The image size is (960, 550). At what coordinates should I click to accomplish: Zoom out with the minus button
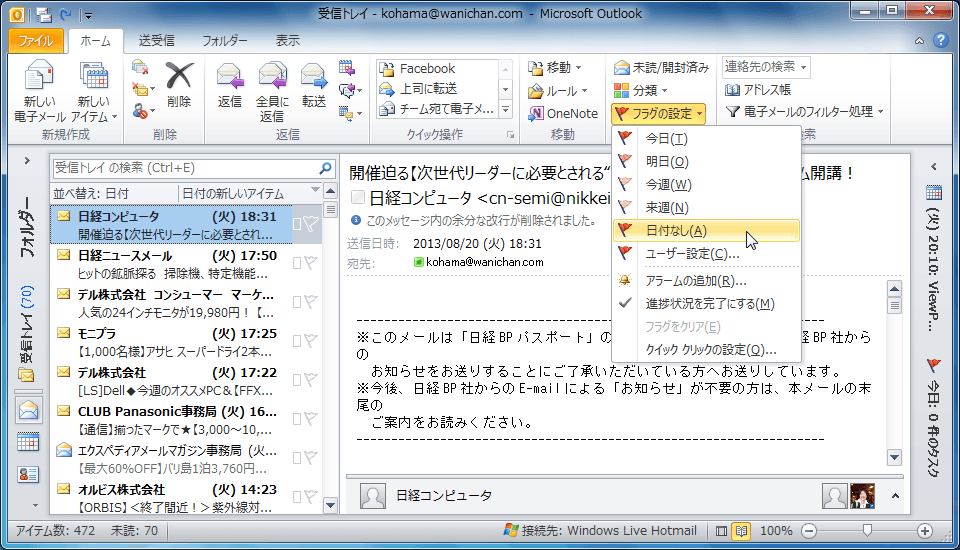(809, 531)
